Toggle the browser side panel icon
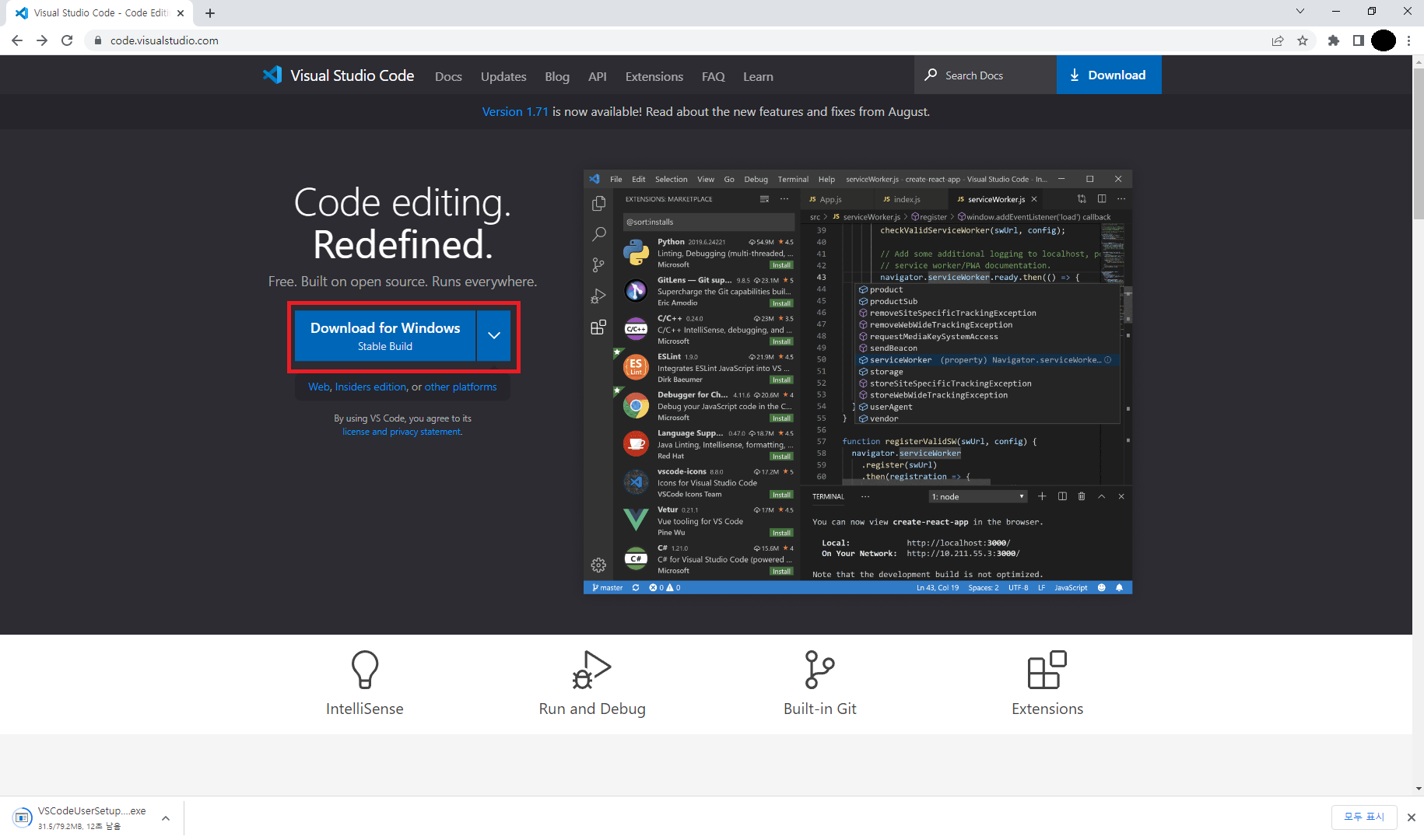Viewport: 1424px width, 840px height. point(1359,40)
